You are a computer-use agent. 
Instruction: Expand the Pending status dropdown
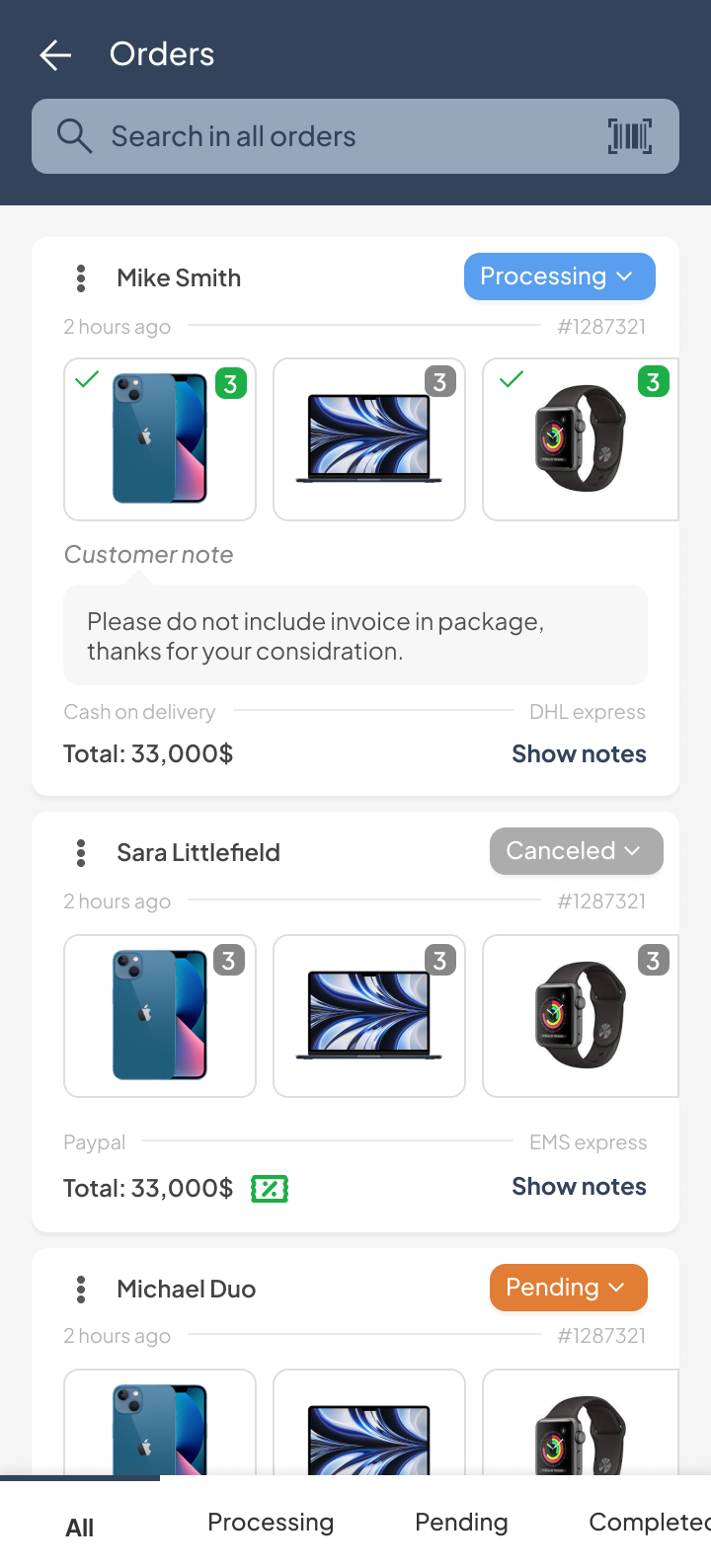568,1288
